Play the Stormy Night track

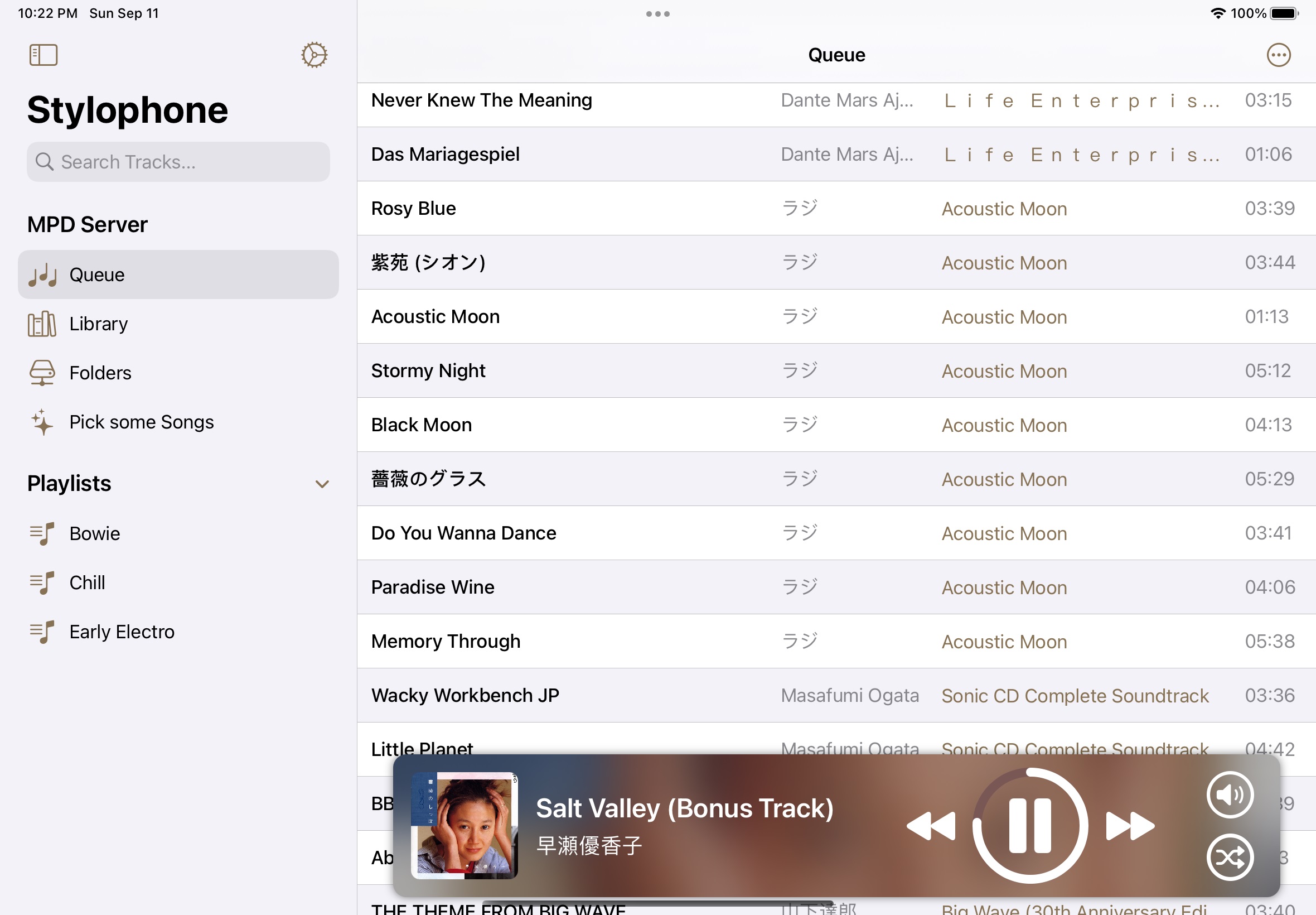[429, 371]
